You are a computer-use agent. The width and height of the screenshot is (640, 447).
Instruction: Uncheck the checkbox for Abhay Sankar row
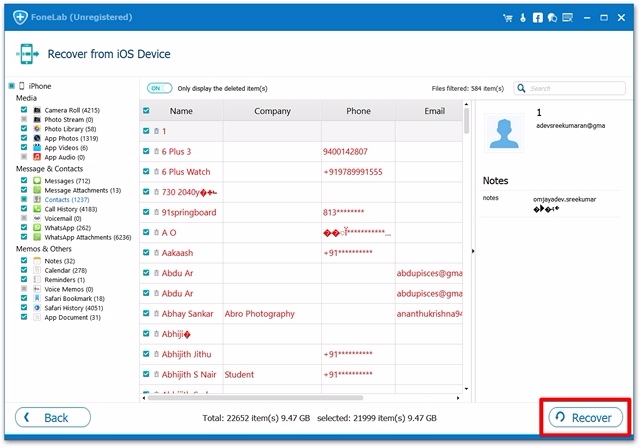coord(146,313)
